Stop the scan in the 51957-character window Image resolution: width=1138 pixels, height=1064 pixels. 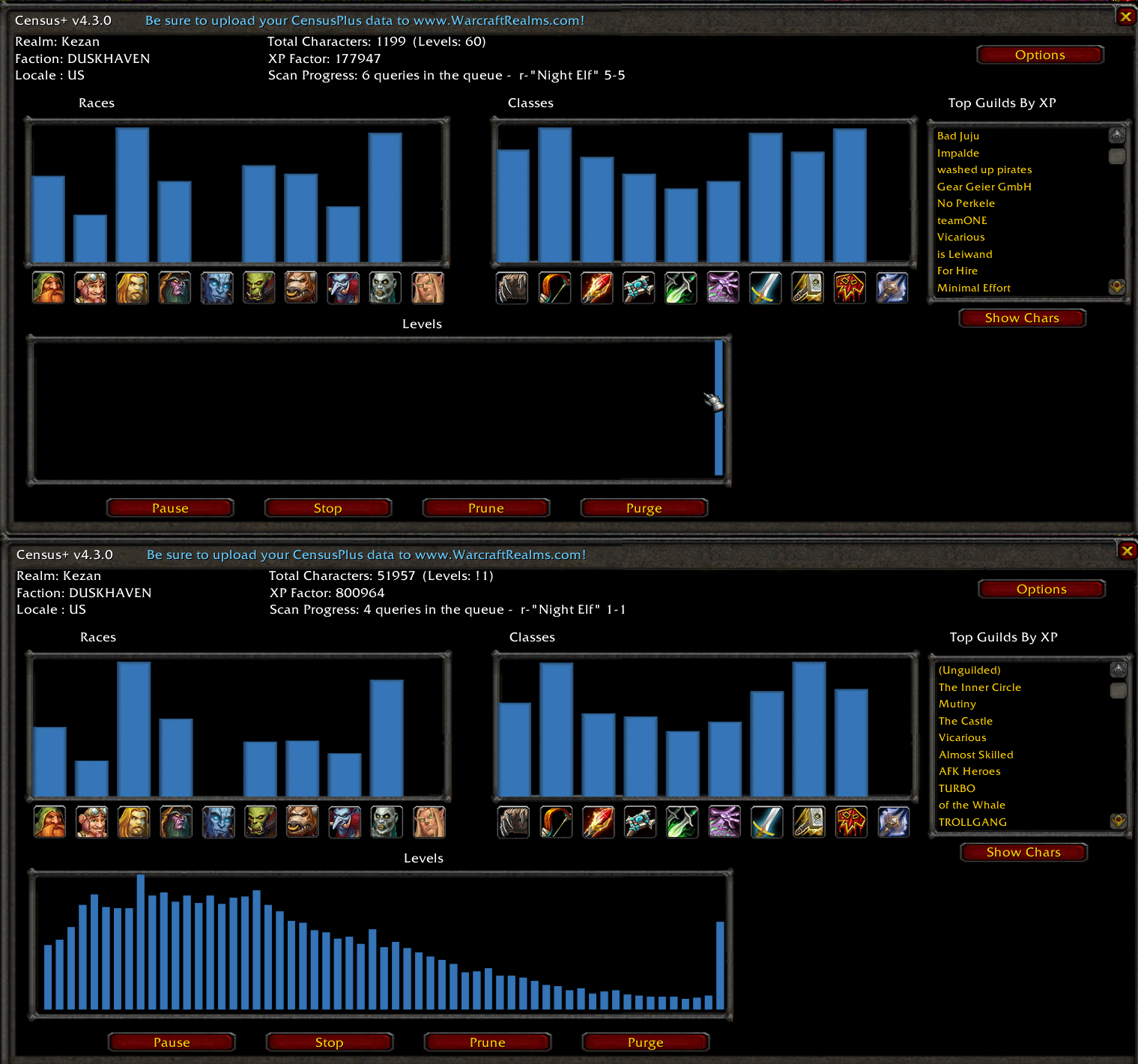[330, 1042]
